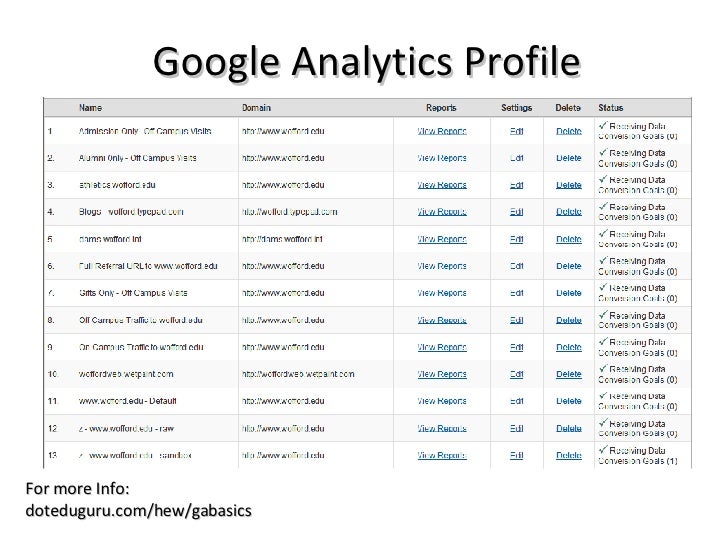Edit the On Campus Traffic profile
728x546 pixels.
(x=517, y=347)
